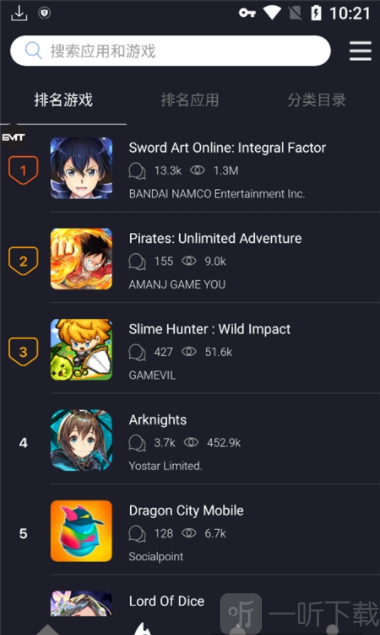Open the Dragon City Mobile egg icon
This screenshot has height=635, width=380.
(81, 531)
